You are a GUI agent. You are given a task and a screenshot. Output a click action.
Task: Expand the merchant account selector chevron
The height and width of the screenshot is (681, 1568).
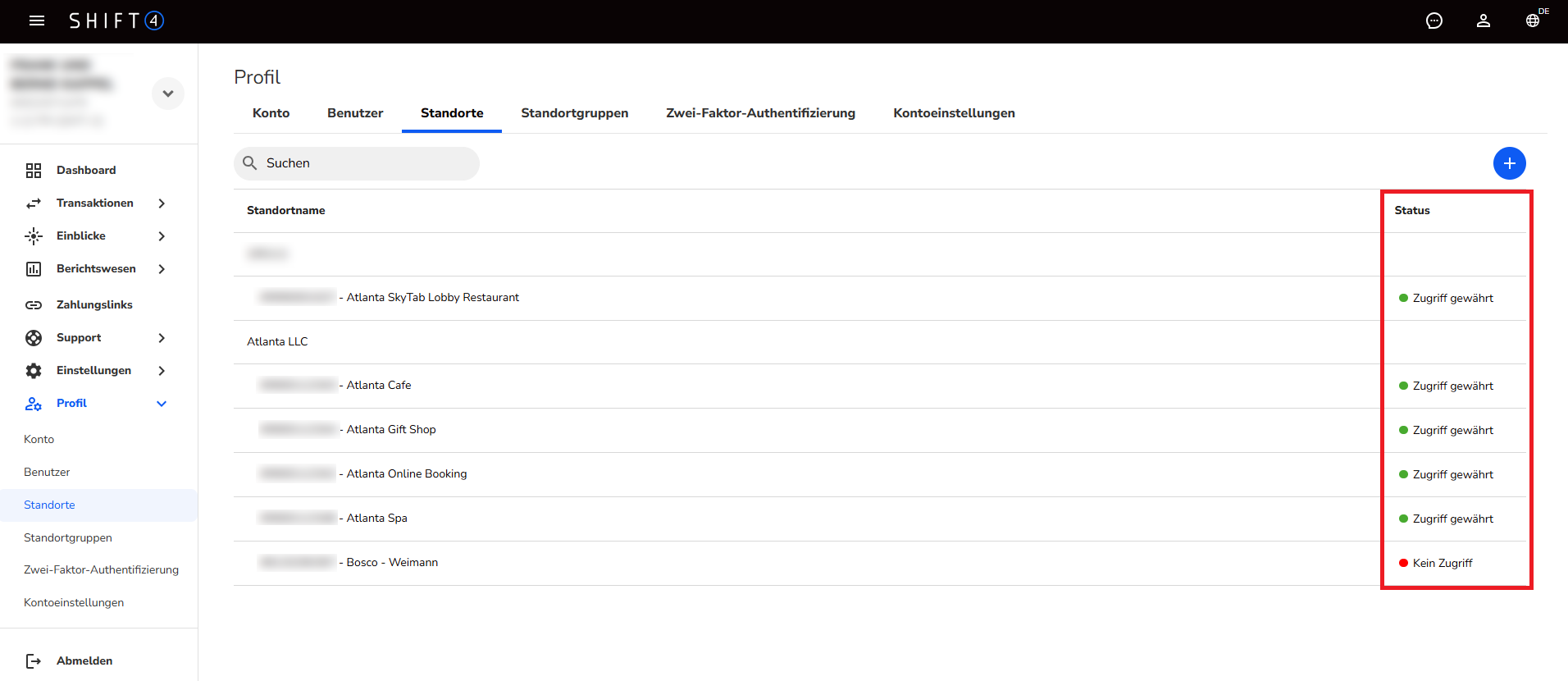(x=168, y=94)
